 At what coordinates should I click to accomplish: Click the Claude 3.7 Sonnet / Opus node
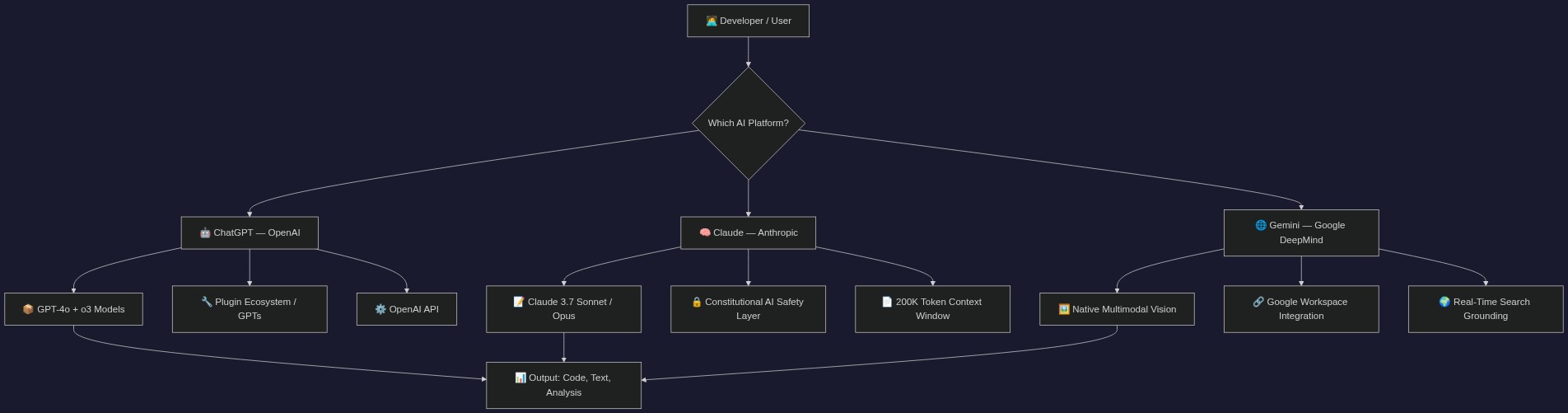(563, 309)
